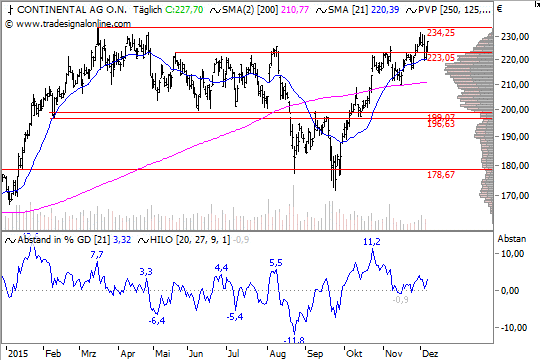Image resolution: width=540 pixels, height=360 pixels.
Task: Click the Sep time axis label
Action: tap(315, 354)
